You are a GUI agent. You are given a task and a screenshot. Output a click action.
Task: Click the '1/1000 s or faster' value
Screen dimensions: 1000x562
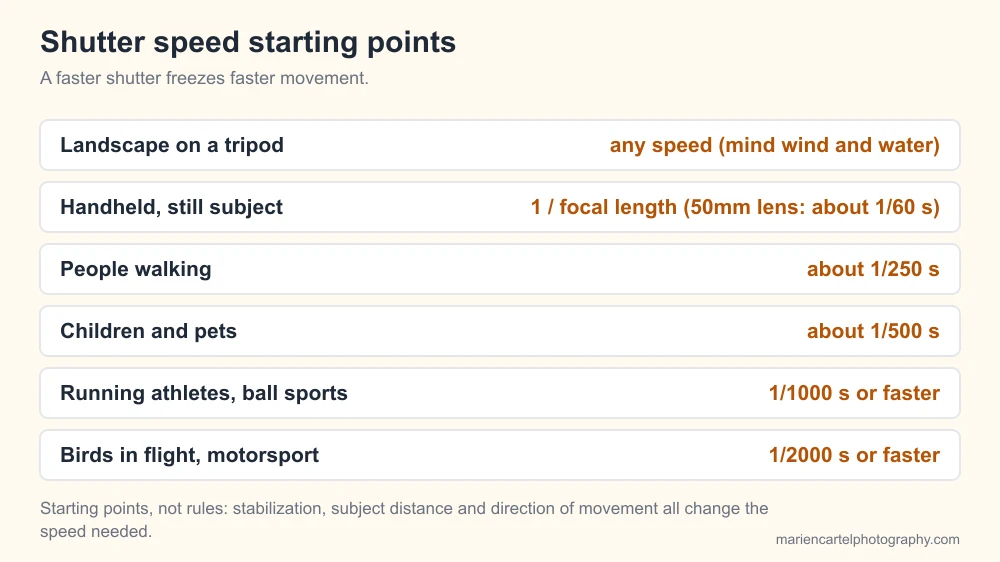[x=854, y=393]
